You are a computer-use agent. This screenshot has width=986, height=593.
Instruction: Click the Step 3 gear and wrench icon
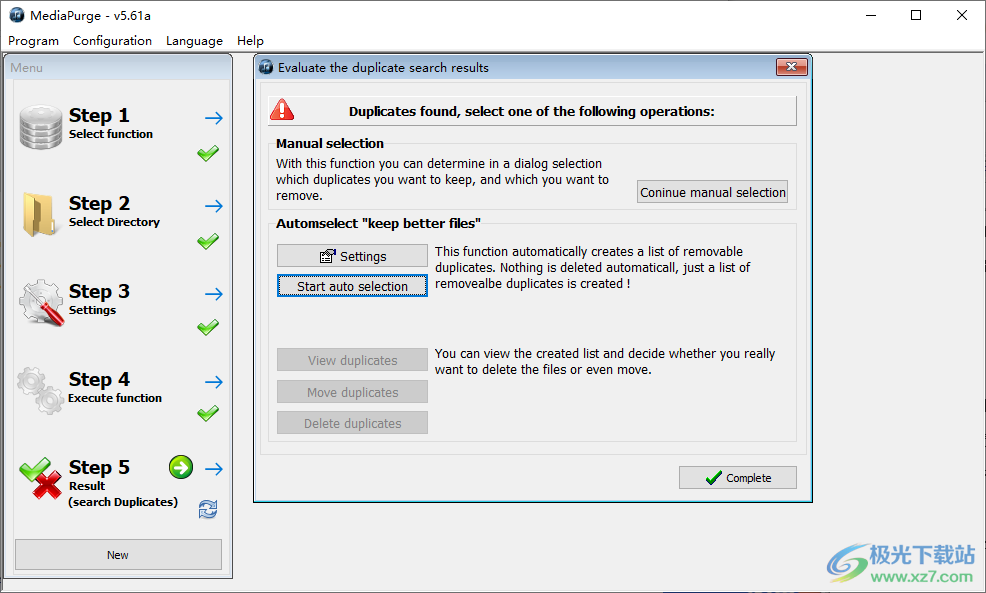point(41,302)
